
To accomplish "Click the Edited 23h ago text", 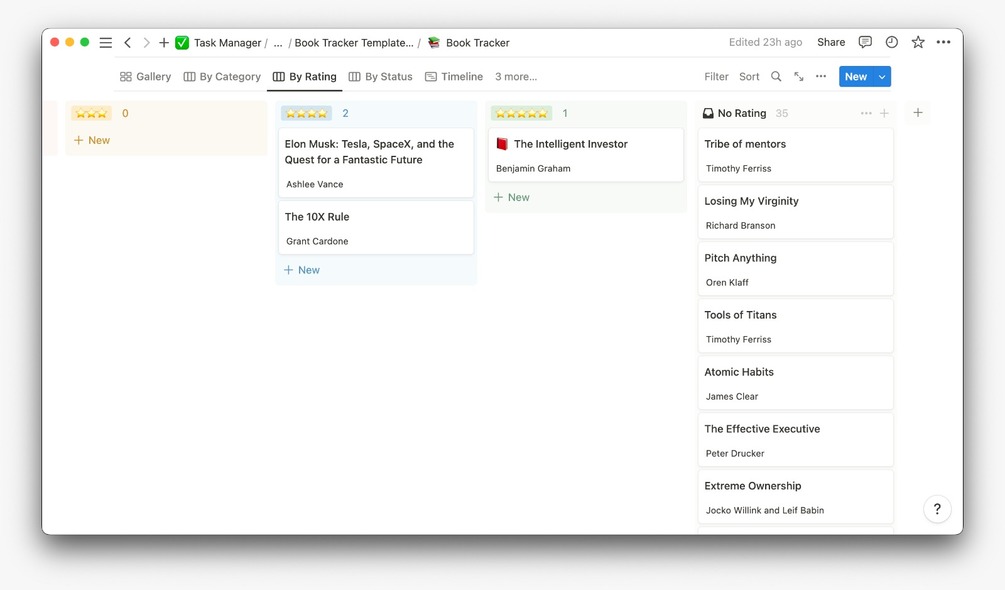I will [x=765, y=42].
